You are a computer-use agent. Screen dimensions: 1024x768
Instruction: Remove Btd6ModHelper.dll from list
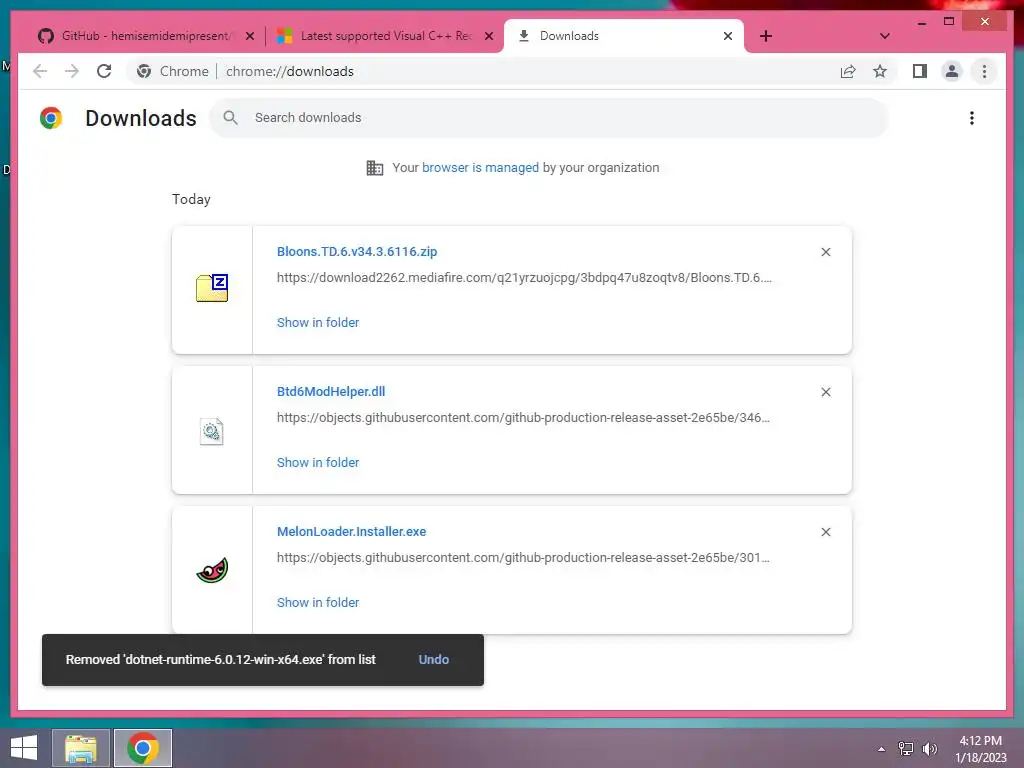pyautogui.click(x=825, y=392)
